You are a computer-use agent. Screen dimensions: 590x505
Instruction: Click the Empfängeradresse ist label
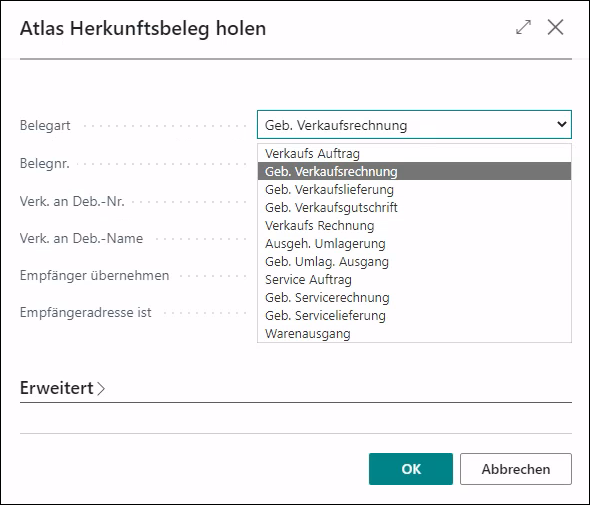coord(86,312)
